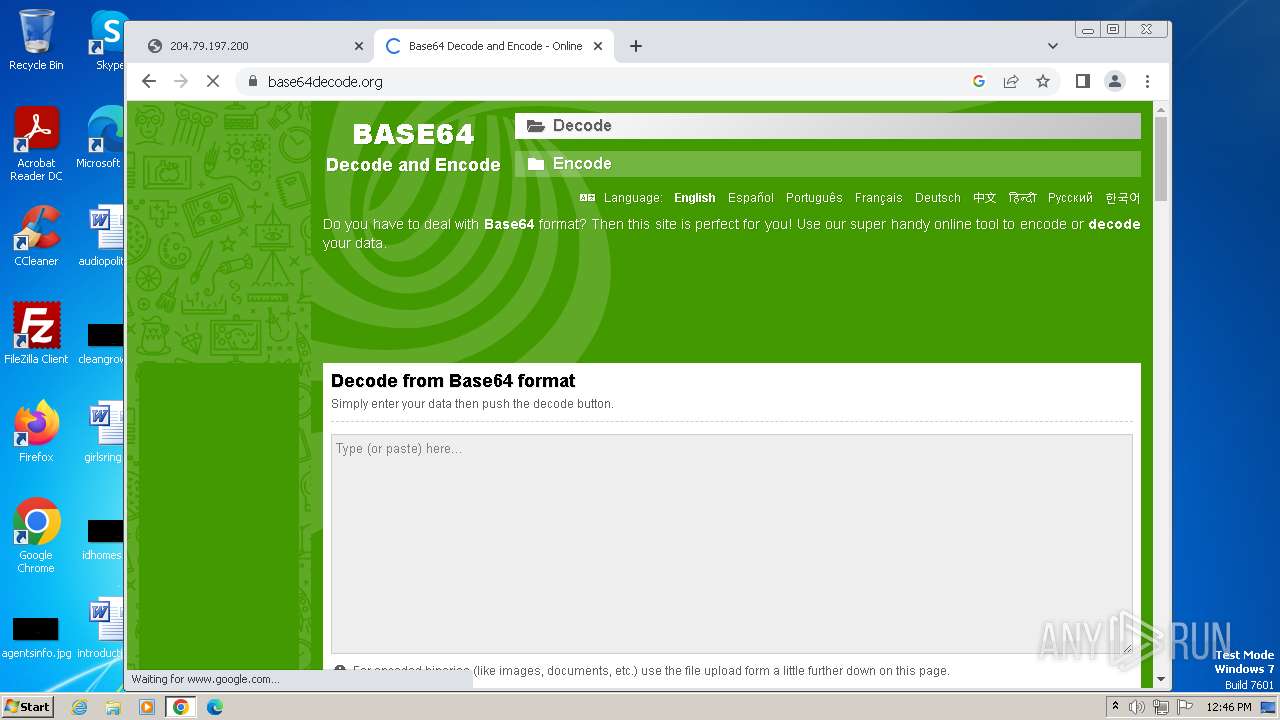Open the Decode section
The width and height of the screenshot is (1280, 720).
(828, 125)
